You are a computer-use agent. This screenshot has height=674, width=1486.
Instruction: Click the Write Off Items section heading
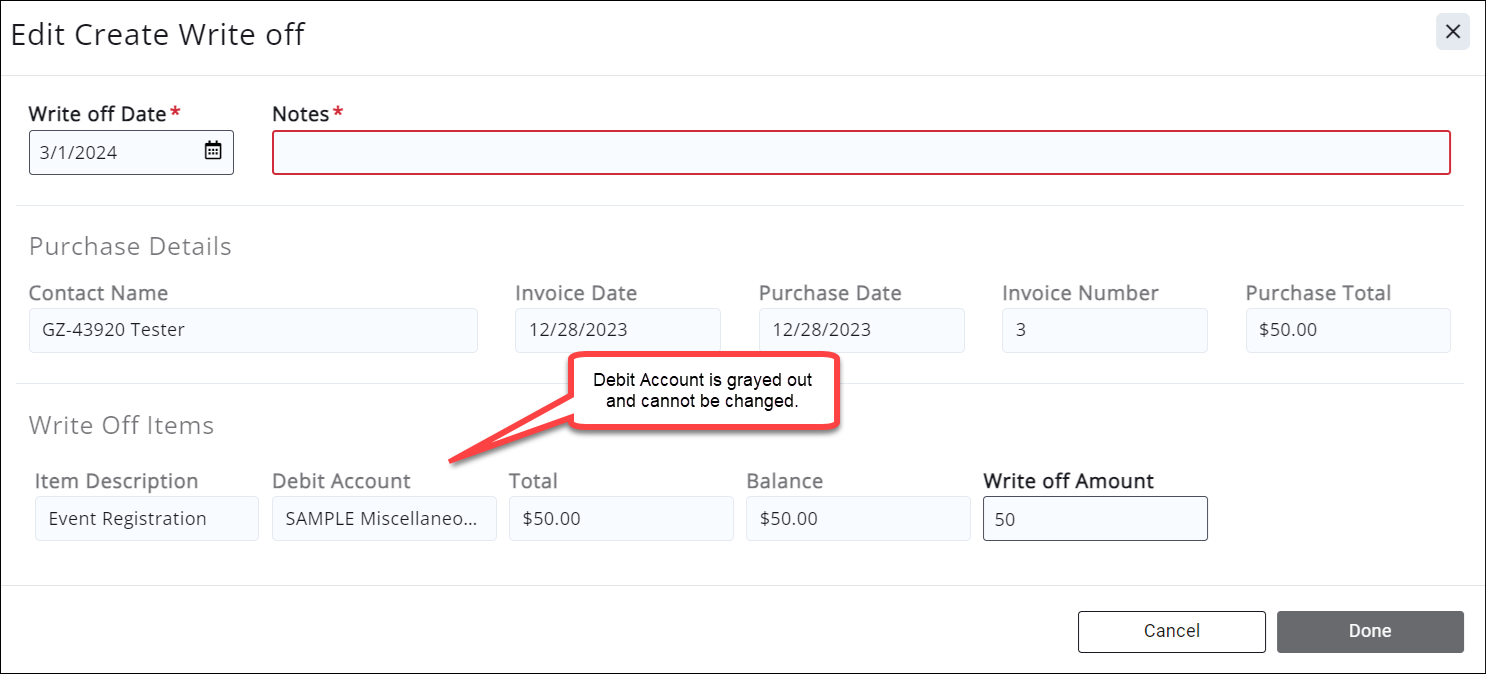pos(121,425)
